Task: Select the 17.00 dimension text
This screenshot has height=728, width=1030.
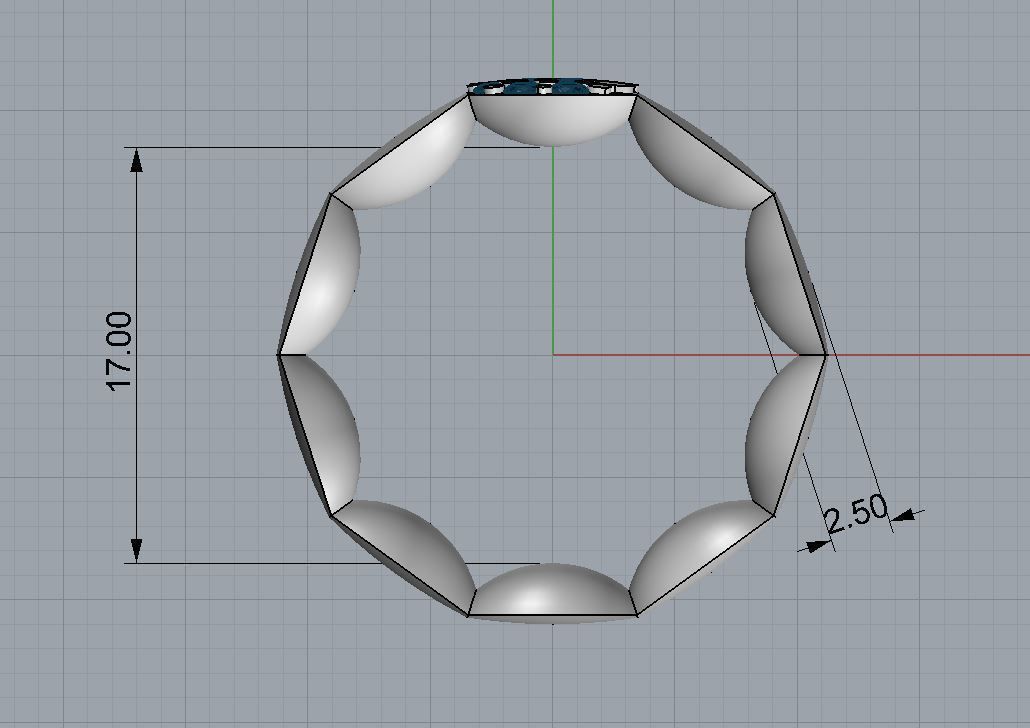Action: coord(119,352)
